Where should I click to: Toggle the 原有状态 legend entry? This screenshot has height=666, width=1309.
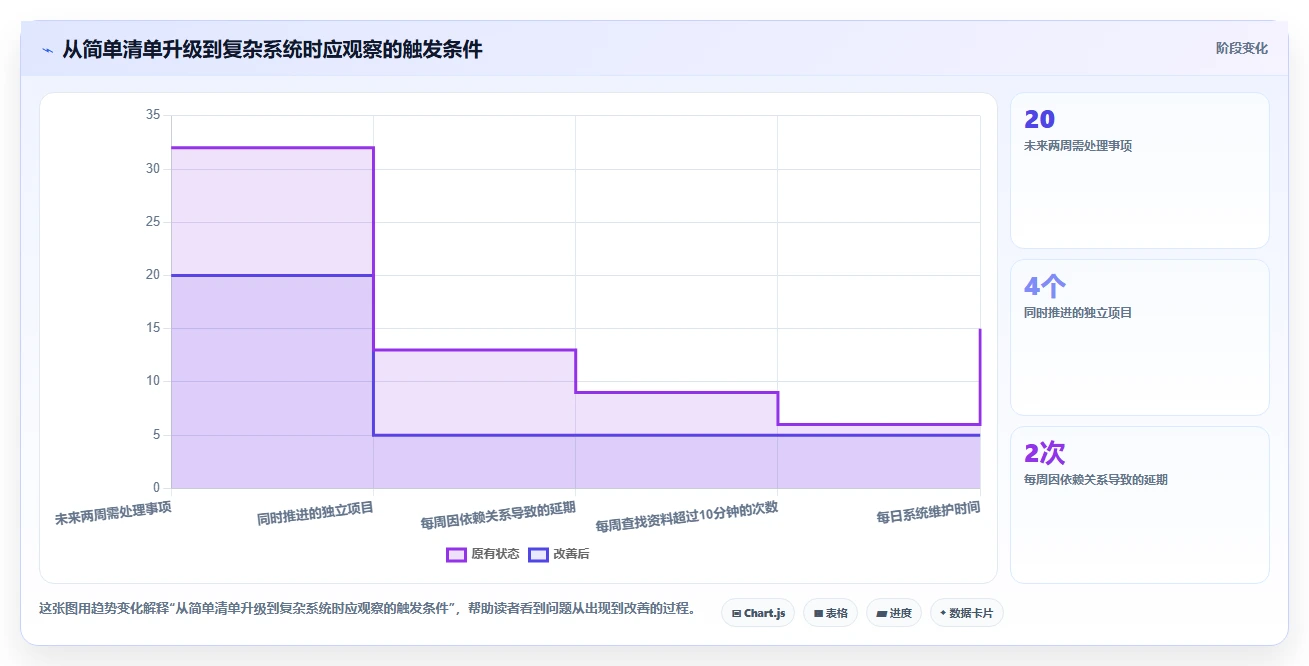(x=482, y=554)
